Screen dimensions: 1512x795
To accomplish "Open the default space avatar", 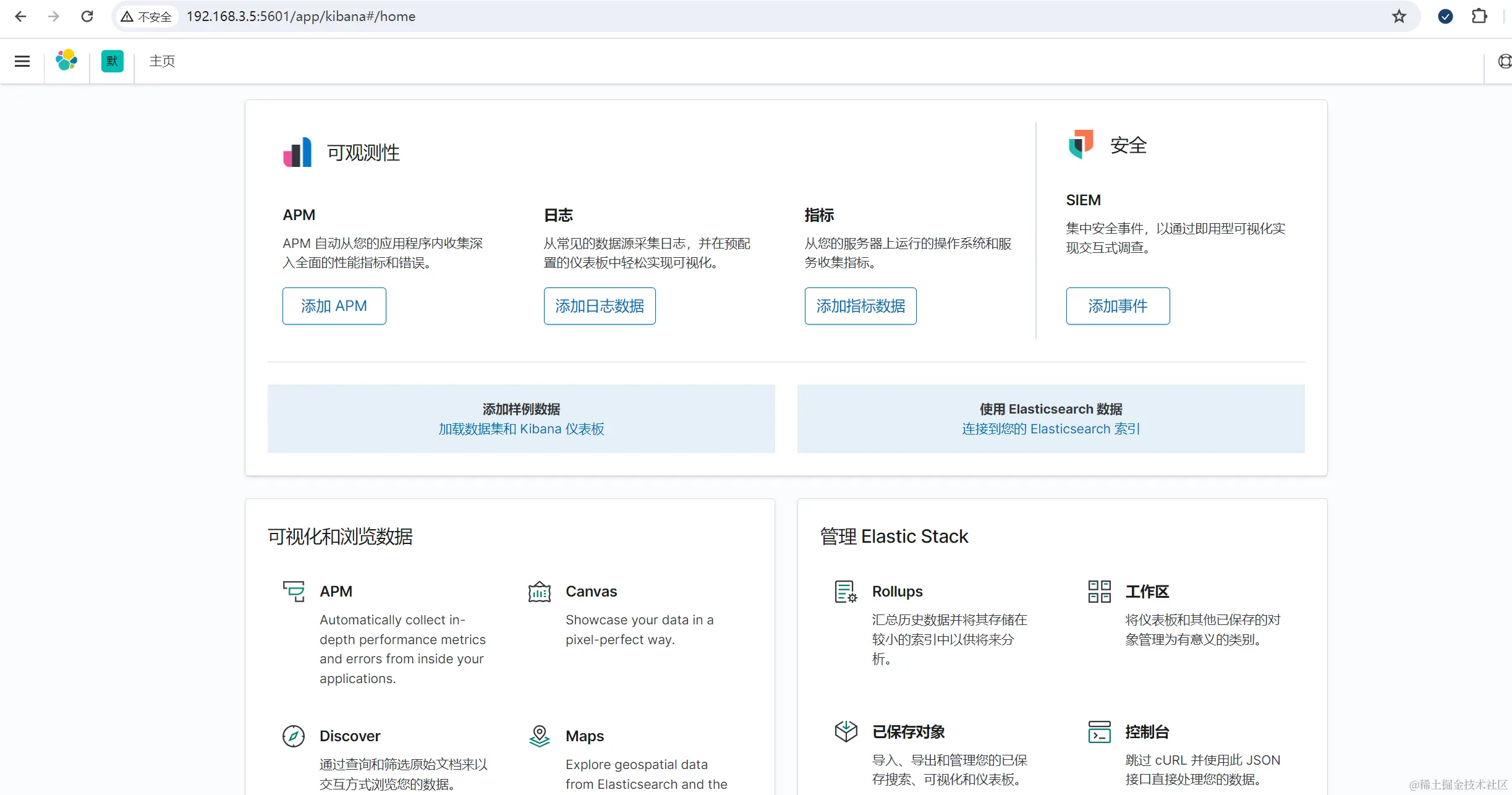I will (112, 61).
